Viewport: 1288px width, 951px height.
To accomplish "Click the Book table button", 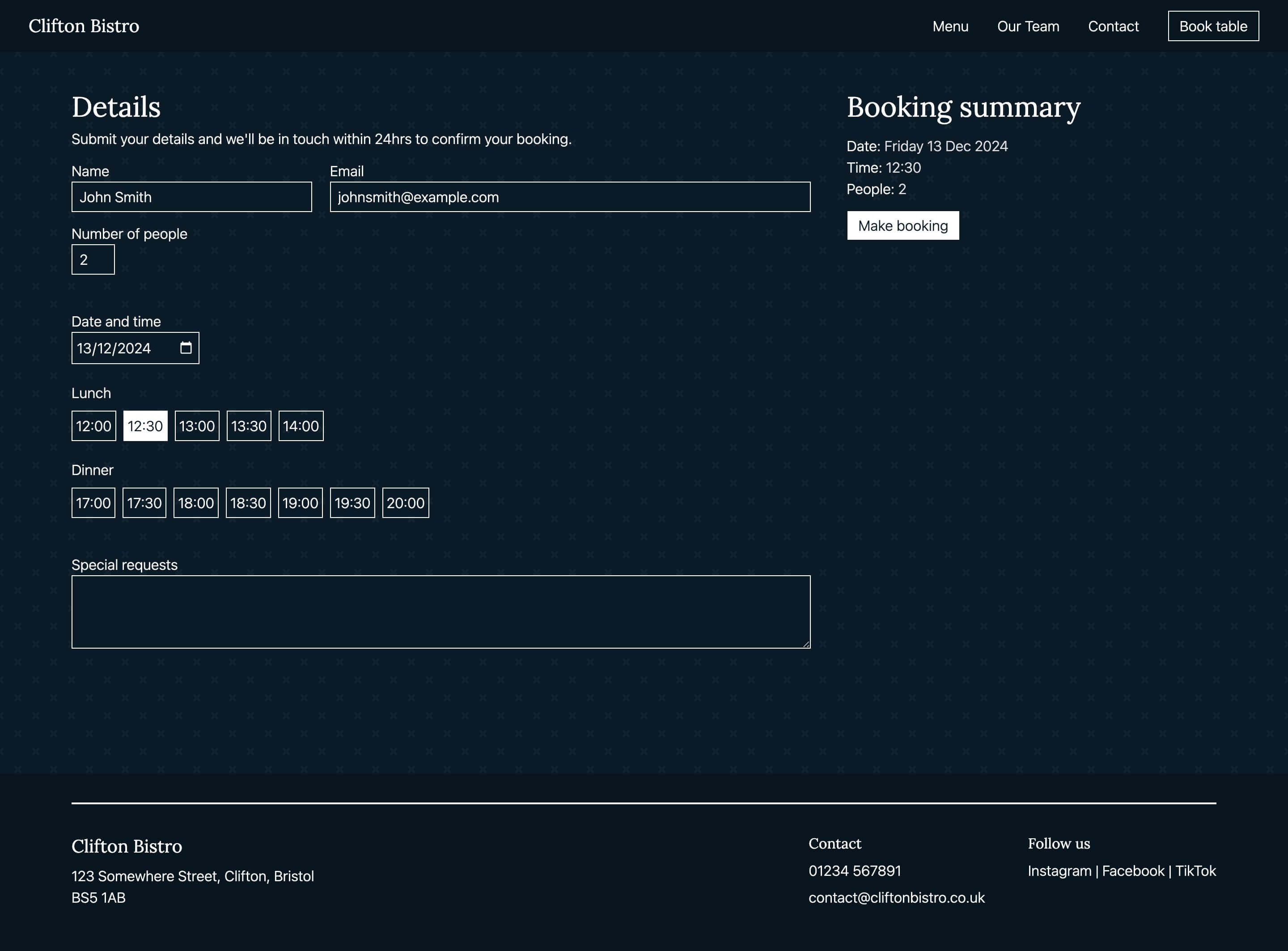I will pyautogui.click(x=1213, y=26).
